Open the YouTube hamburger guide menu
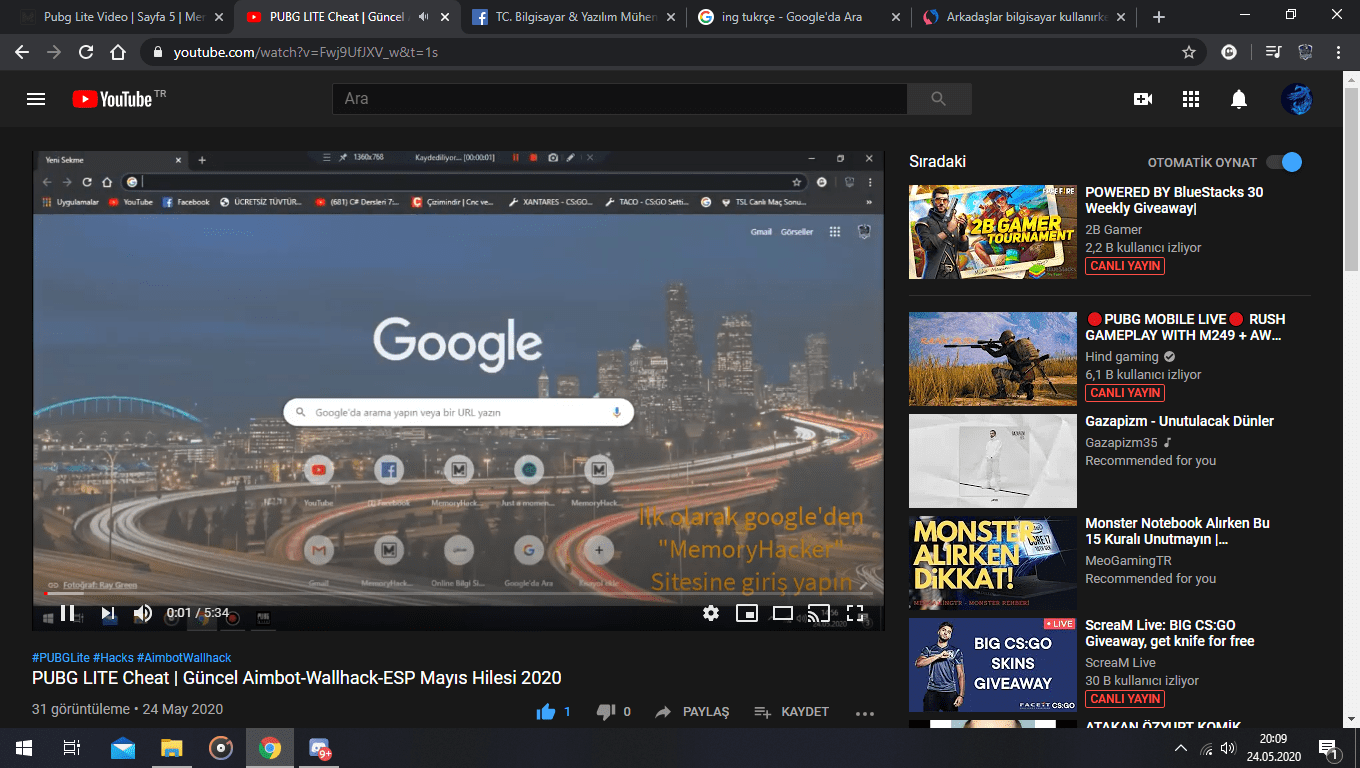 pos(36,99)
